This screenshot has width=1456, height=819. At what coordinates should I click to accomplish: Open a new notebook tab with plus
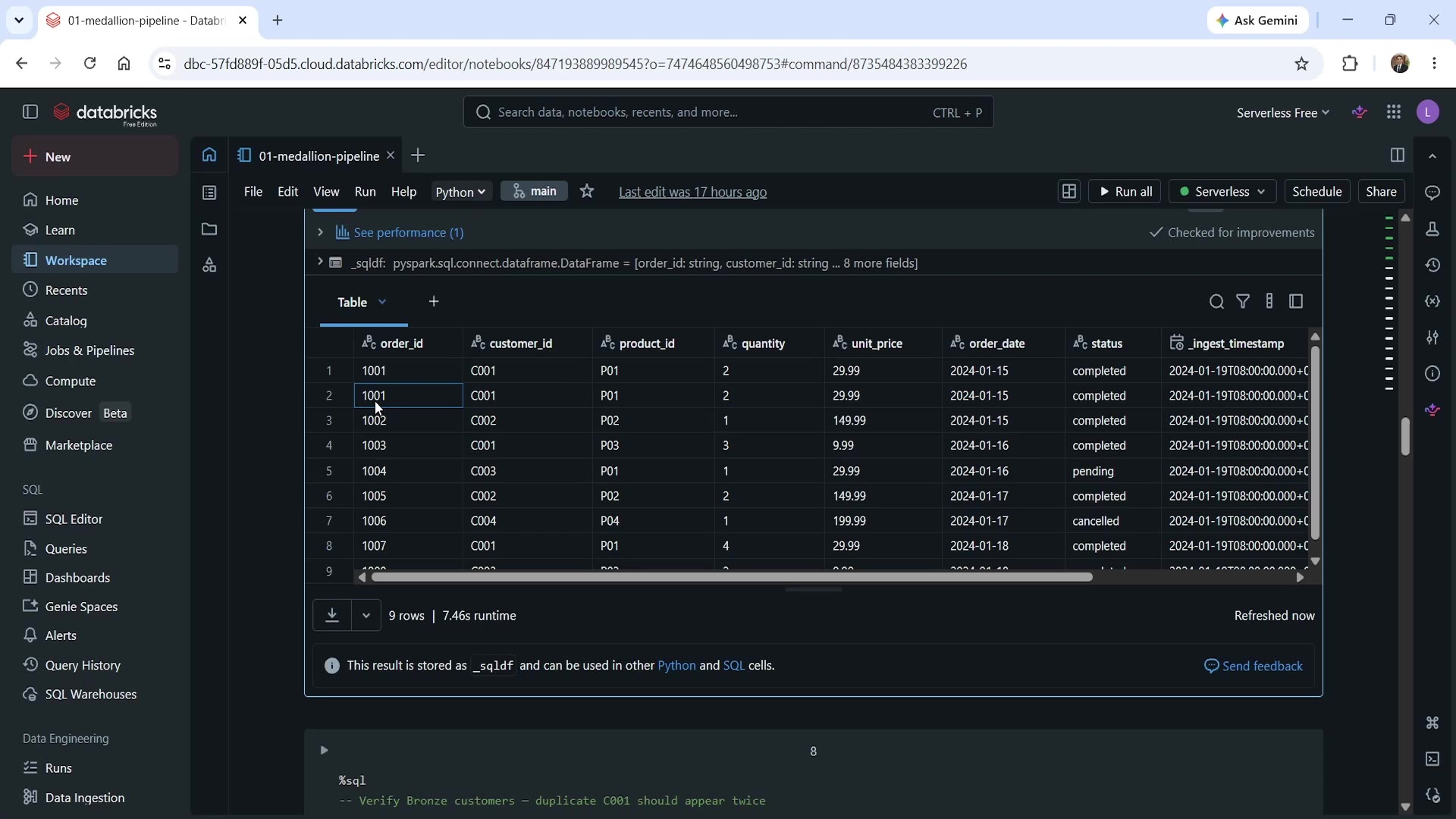(x=418, y=155)
